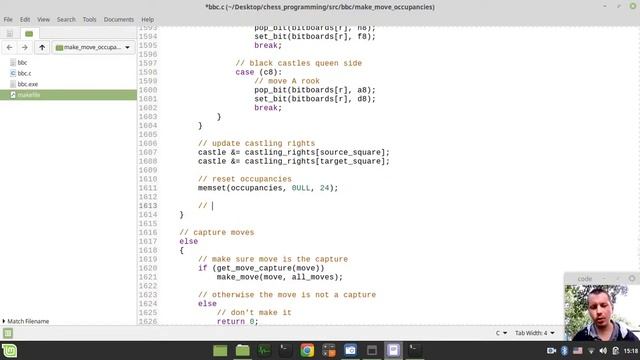Open the network tray icon
Image resolution: width=640 pixels, height=360 pixels.
(591, 351)
